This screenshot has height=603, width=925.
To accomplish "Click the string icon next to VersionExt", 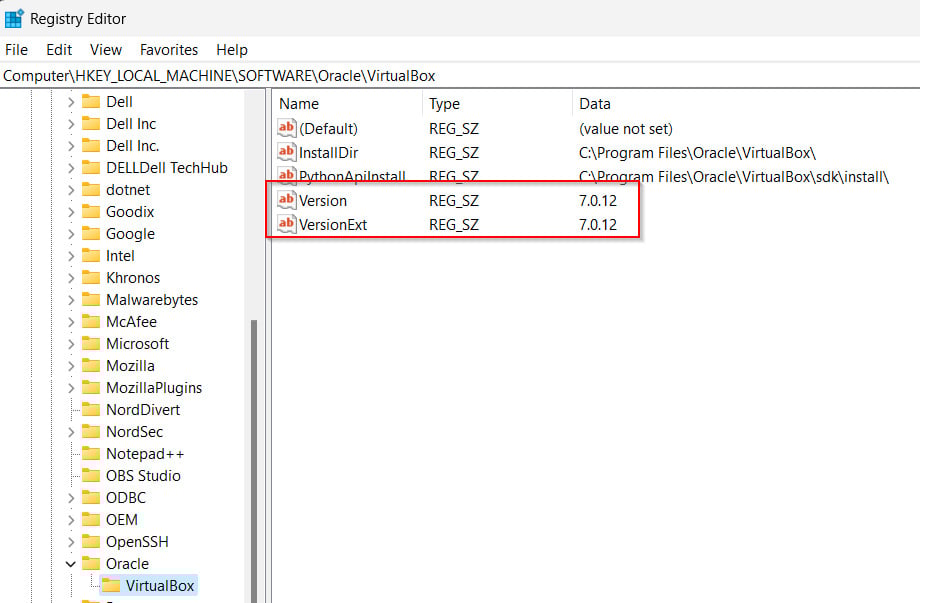I will [287, 225].
